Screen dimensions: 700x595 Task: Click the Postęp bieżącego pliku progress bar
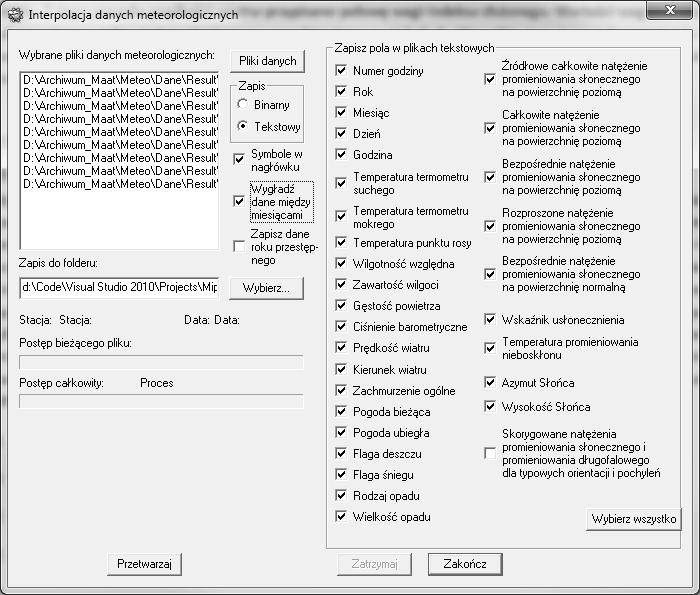(161, 362)
